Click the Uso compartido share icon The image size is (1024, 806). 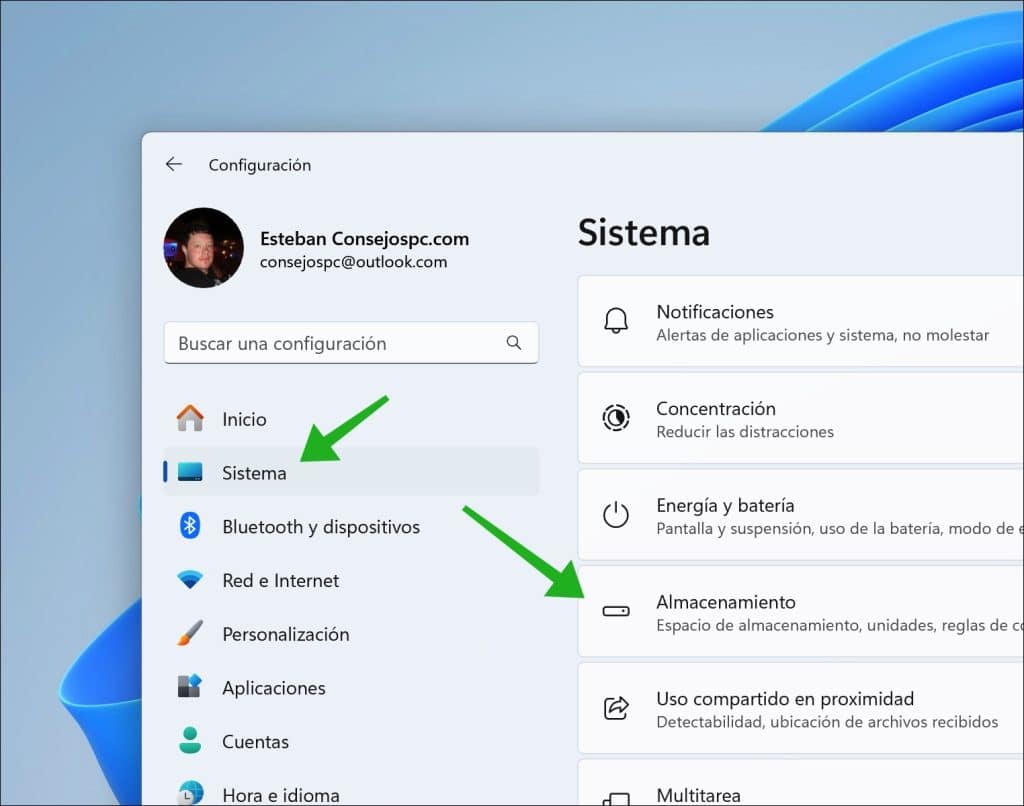click(x=616, y=708)
